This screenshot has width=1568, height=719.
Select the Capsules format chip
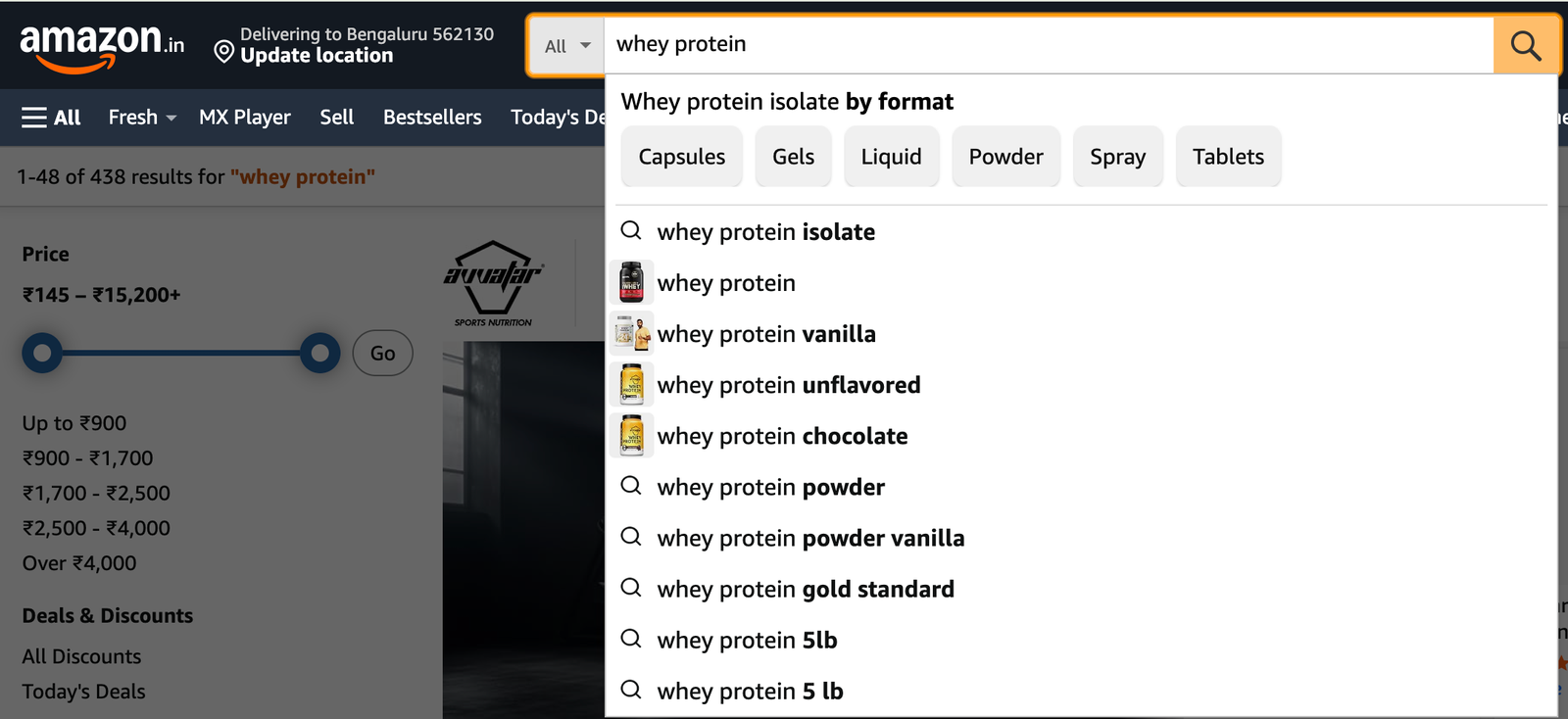pos(681,157)
